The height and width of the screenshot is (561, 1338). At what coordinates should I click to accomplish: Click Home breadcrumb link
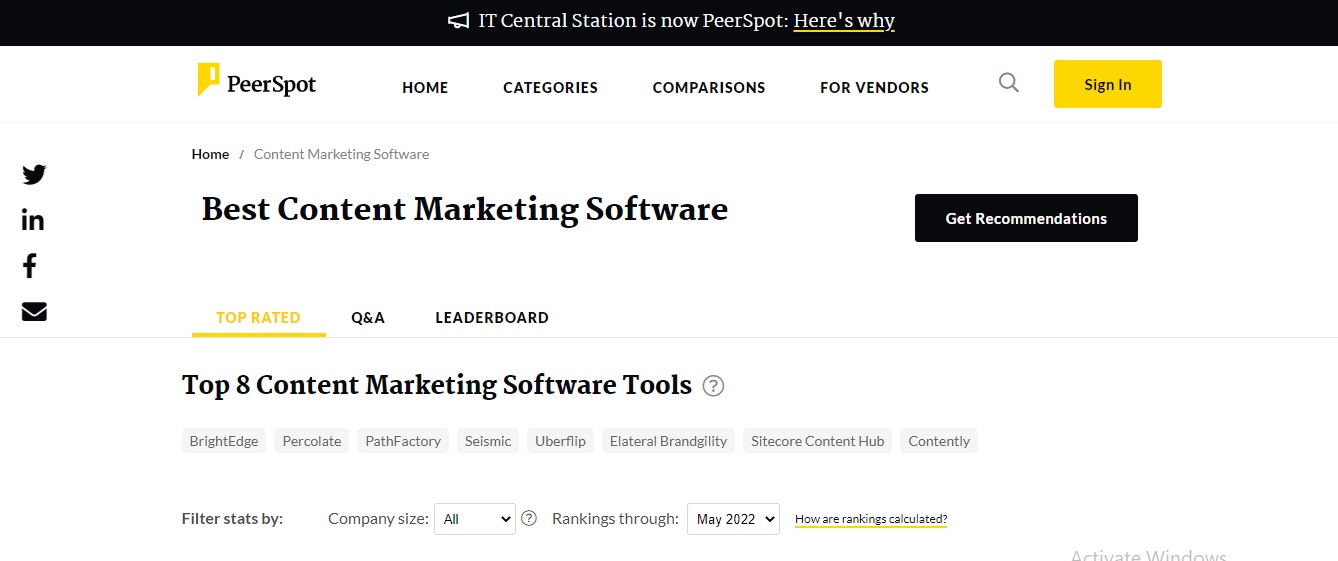coord(210,154)
